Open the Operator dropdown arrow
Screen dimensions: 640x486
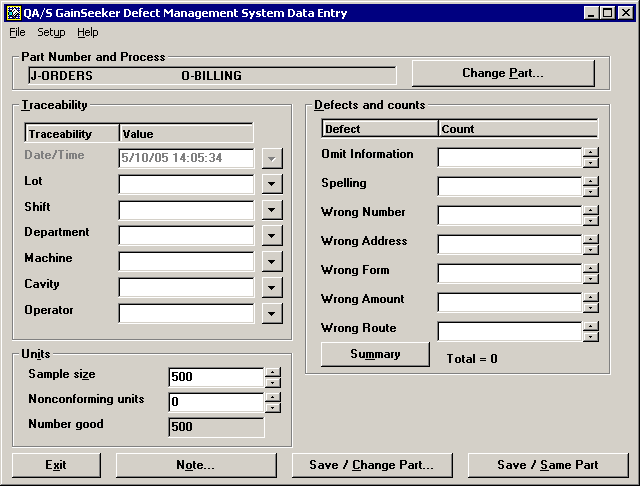(272, 314)
